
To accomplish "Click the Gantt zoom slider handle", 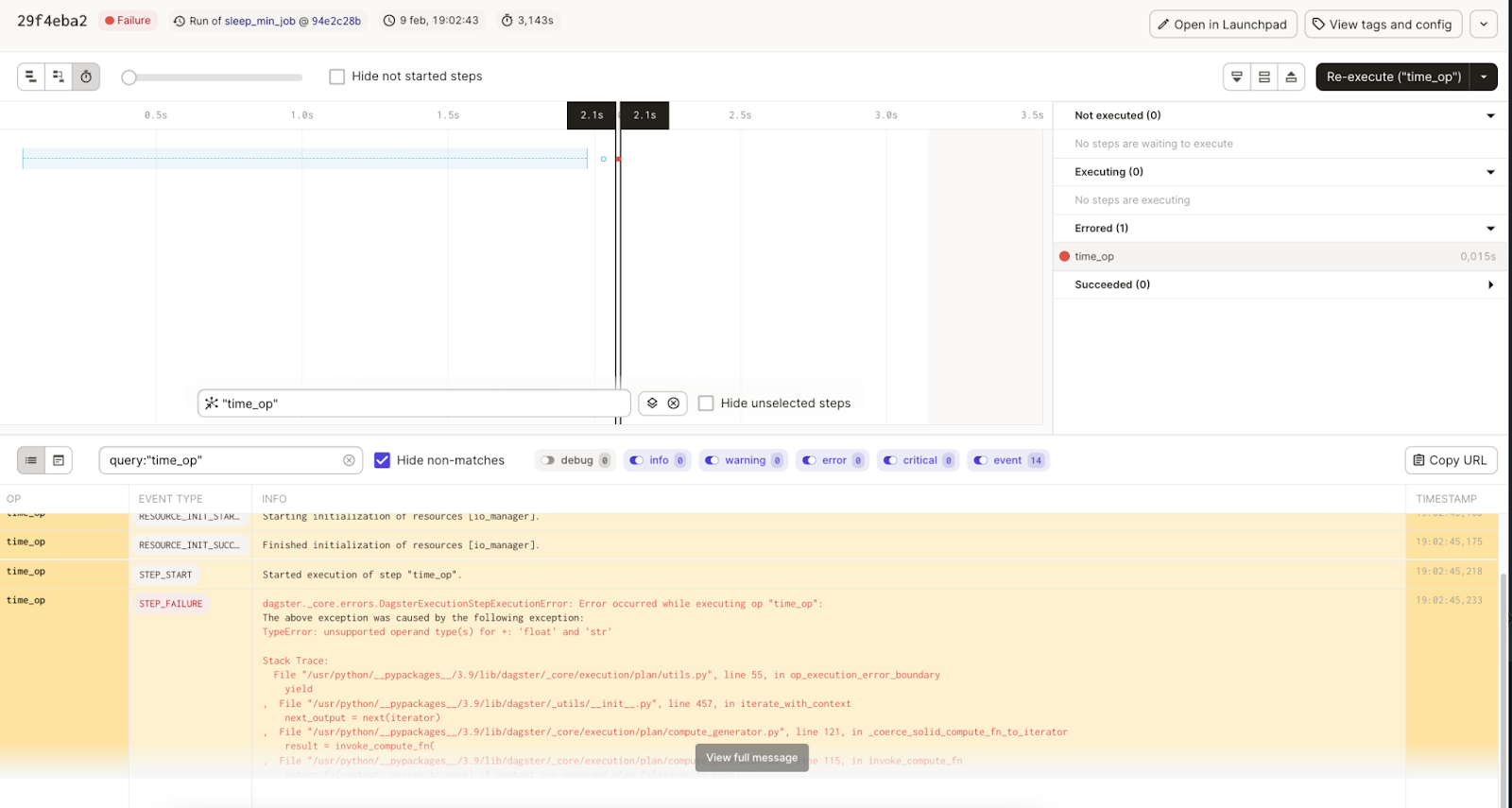I will [129, 77].
